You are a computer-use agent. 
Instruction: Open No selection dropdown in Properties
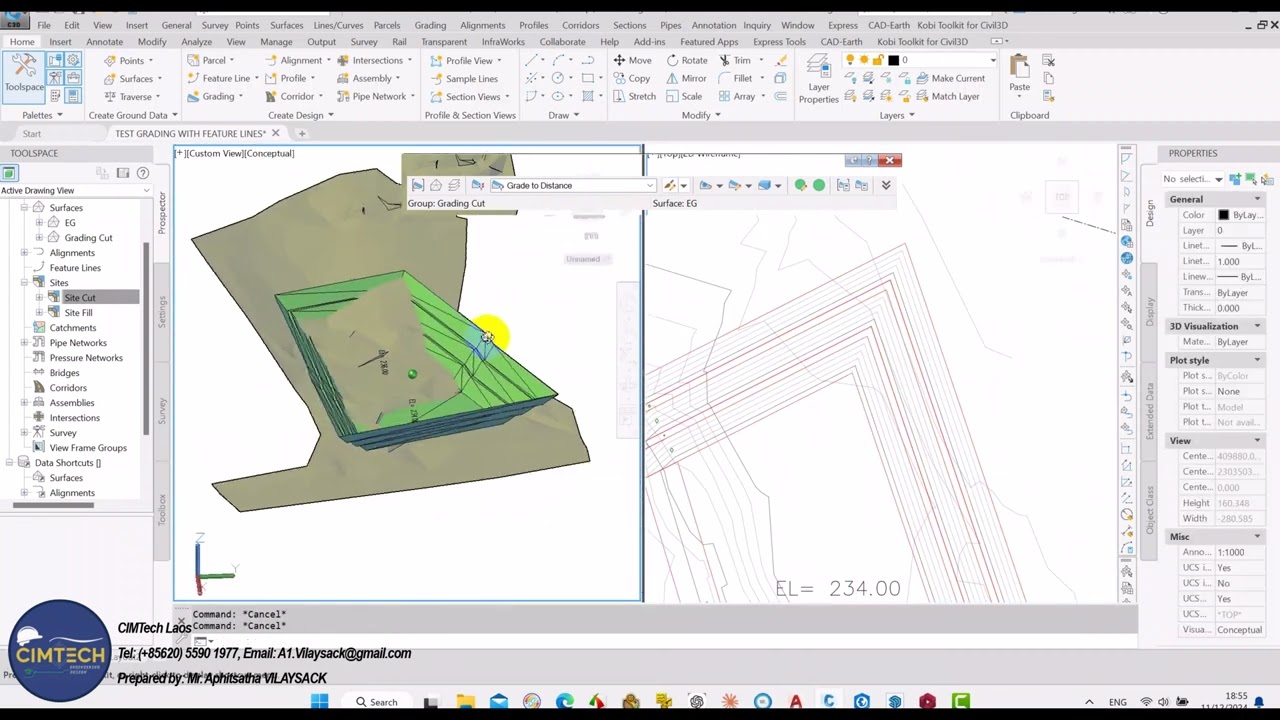1218,179
